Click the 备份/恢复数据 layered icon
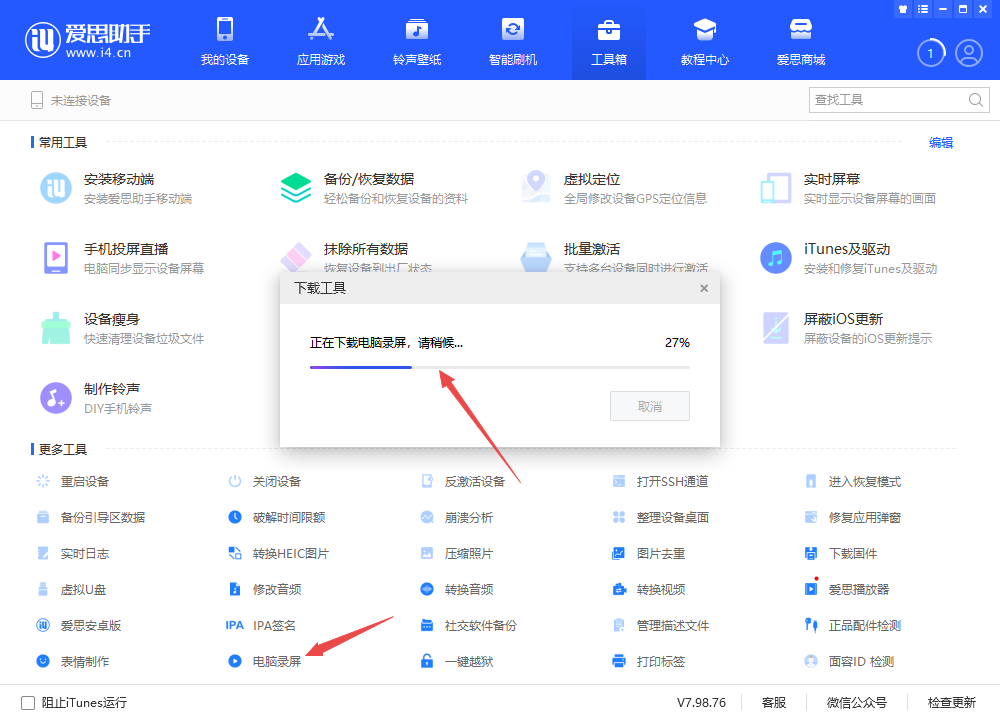This screenshot has height=719, width=1000. pos(296,188)
